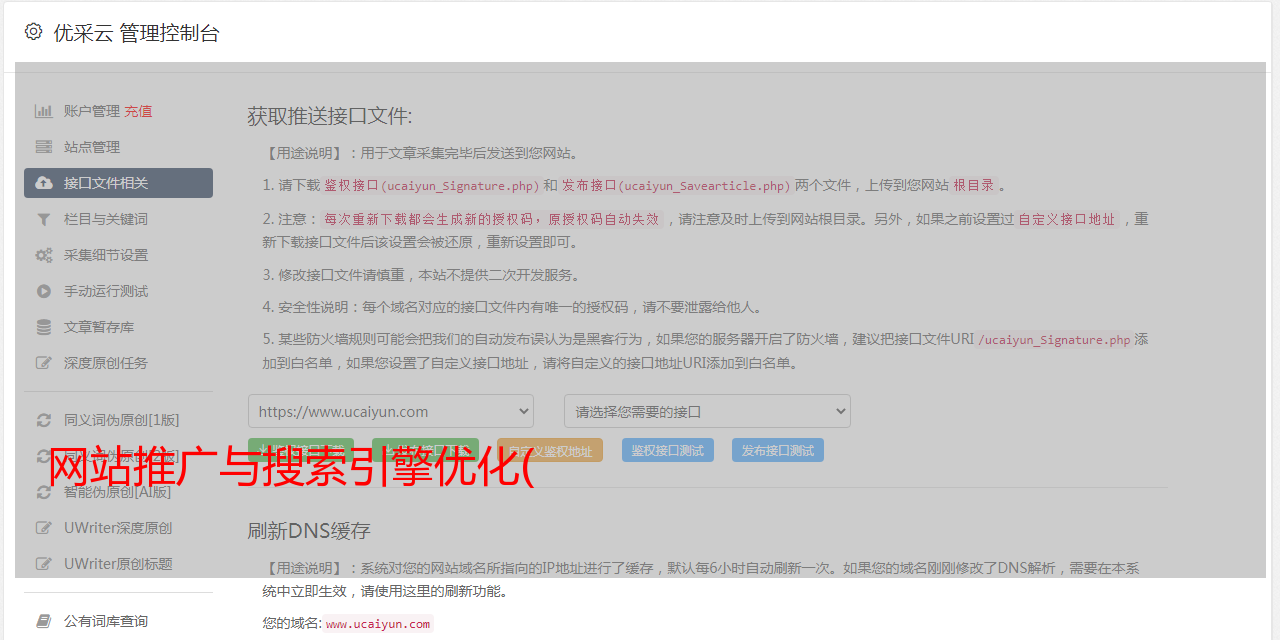Image resolution: width=1280 pixels, height=640 pixels.
Task: Click the play icon for 手动运行测试
Action: click(x=44, y=291)
